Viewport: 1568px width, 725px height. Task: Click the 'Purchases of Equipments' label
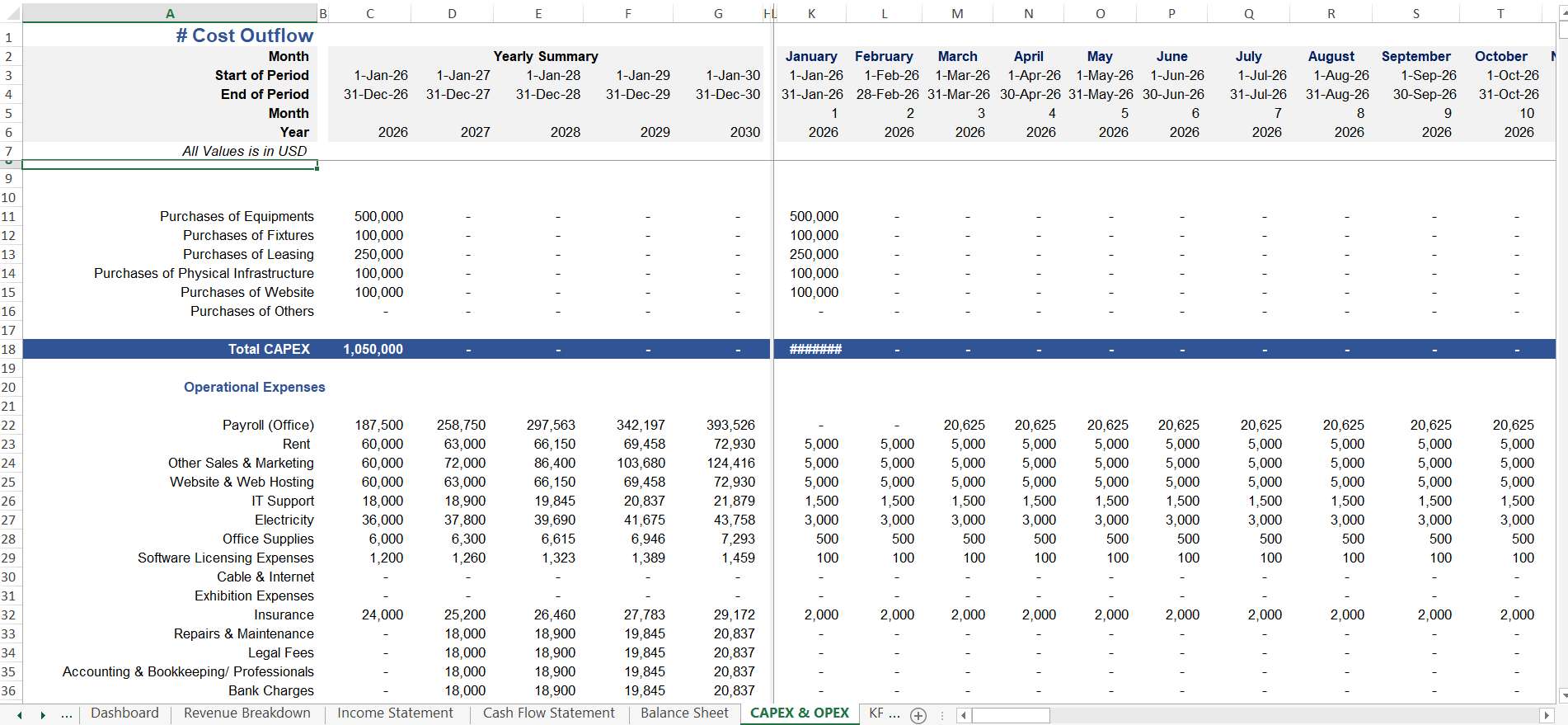click(237, 216)
